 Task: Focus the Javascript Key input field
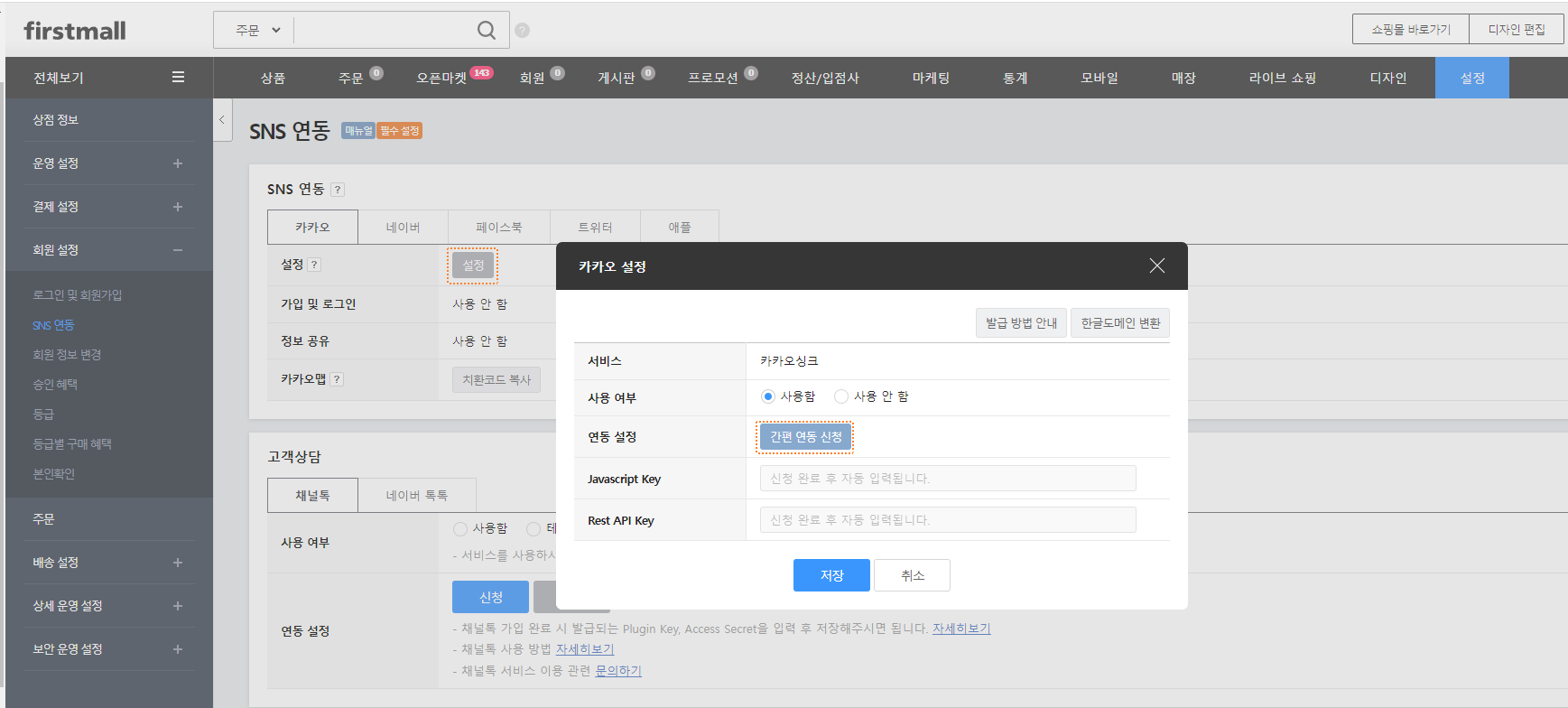coord(948,479)
